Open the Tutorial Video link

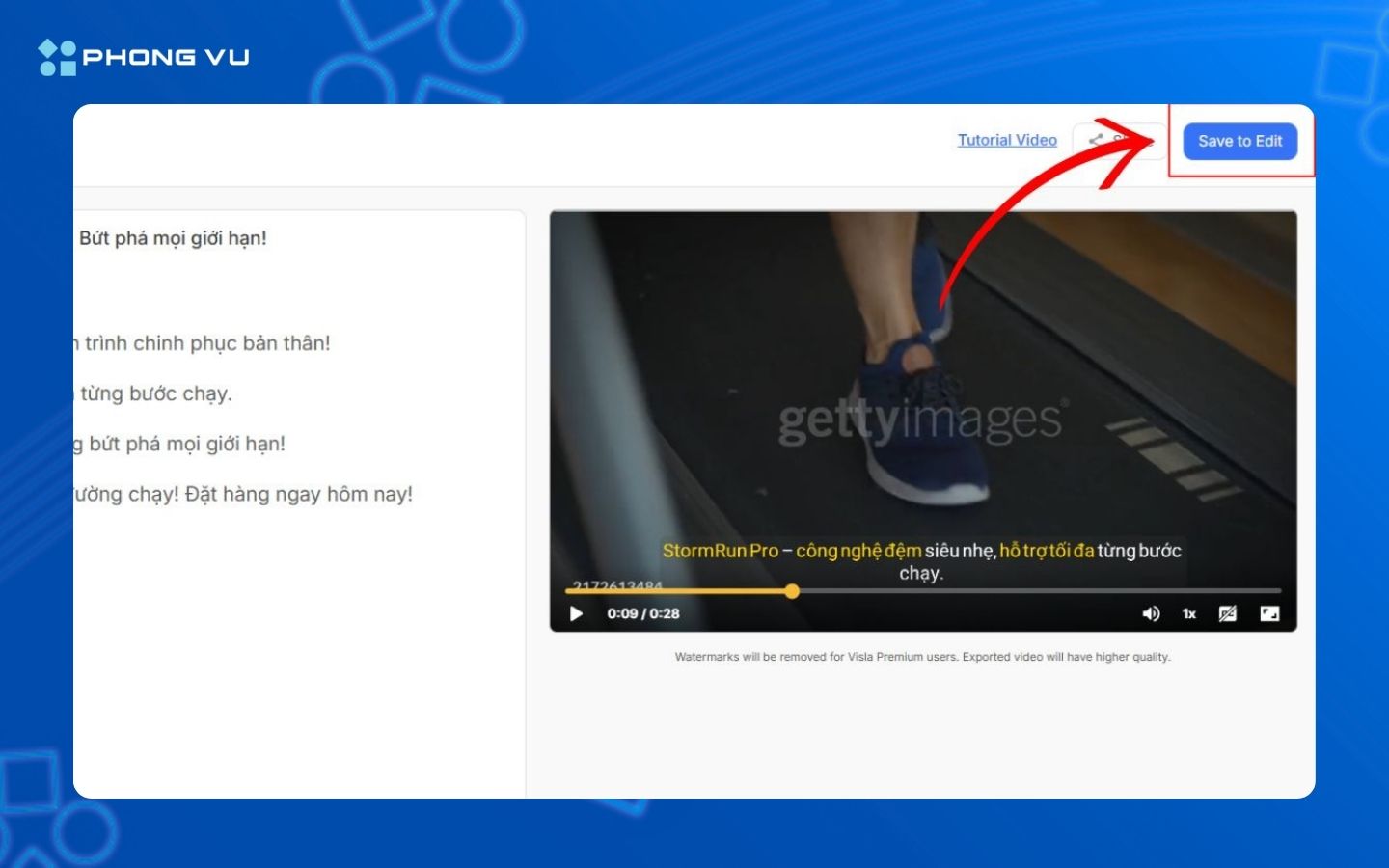coord(1006,140)
